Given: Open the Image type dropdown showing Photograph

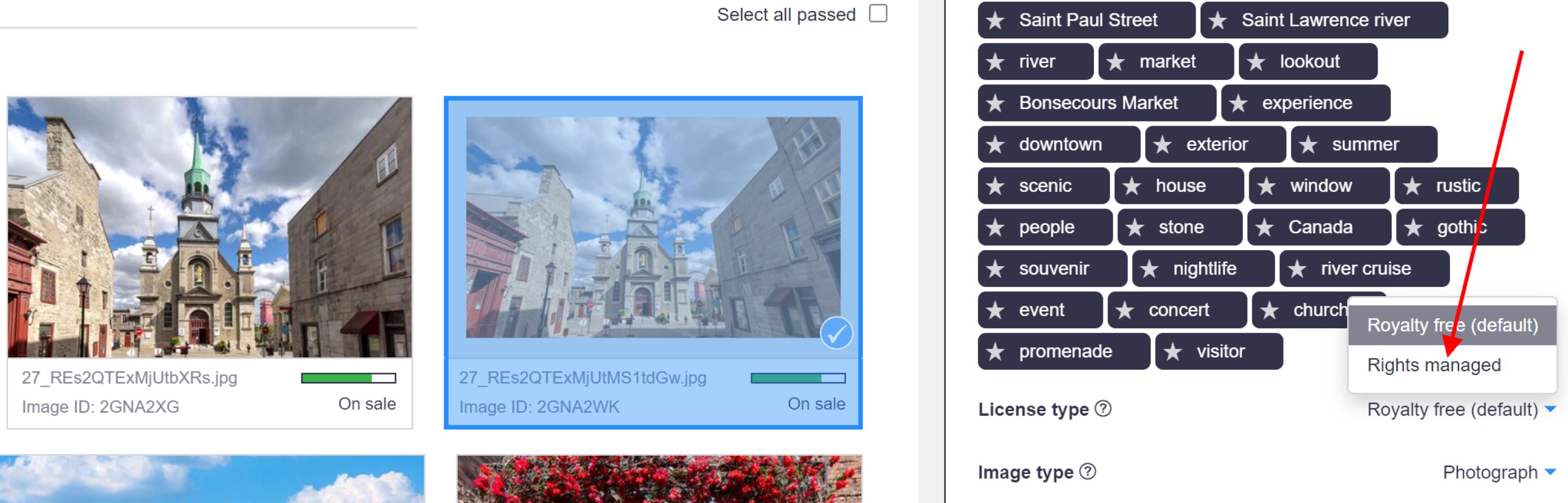Looking at the screenshot, I should pos(1491,473).
